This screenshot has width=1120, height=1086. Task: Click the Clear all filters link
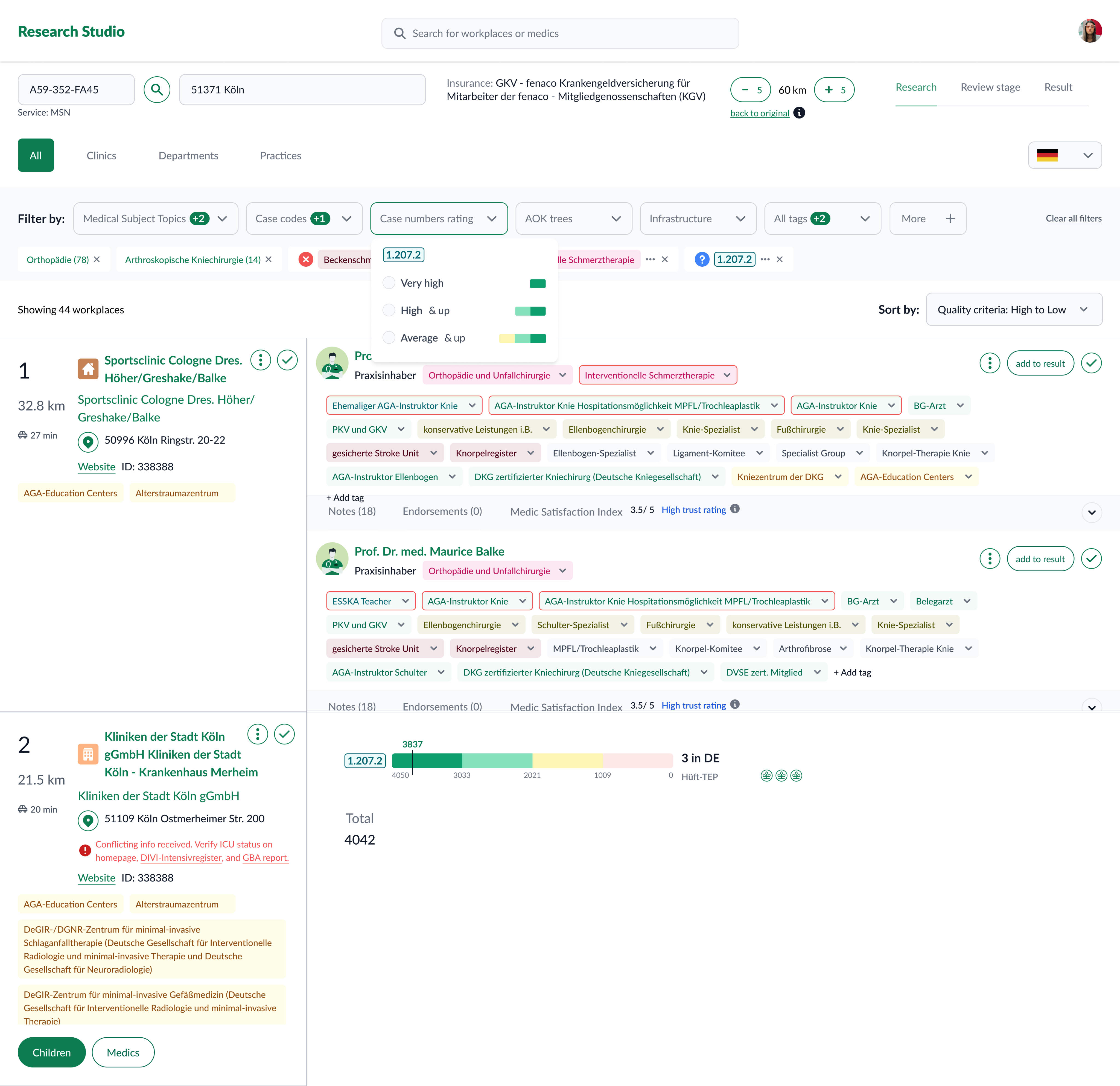(x=1073, y=218)
